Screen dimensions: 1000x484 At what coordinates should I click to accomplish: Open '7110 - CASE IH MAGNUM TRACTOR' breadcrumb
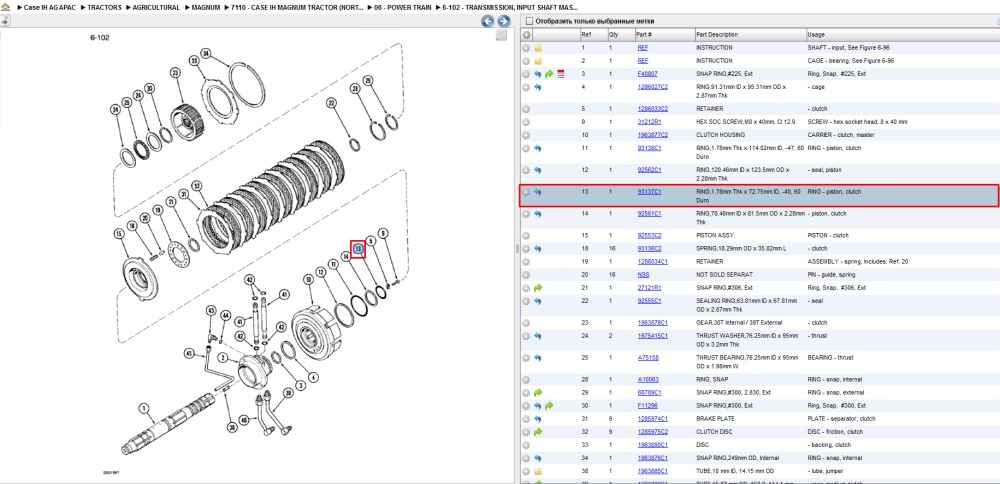298,7
